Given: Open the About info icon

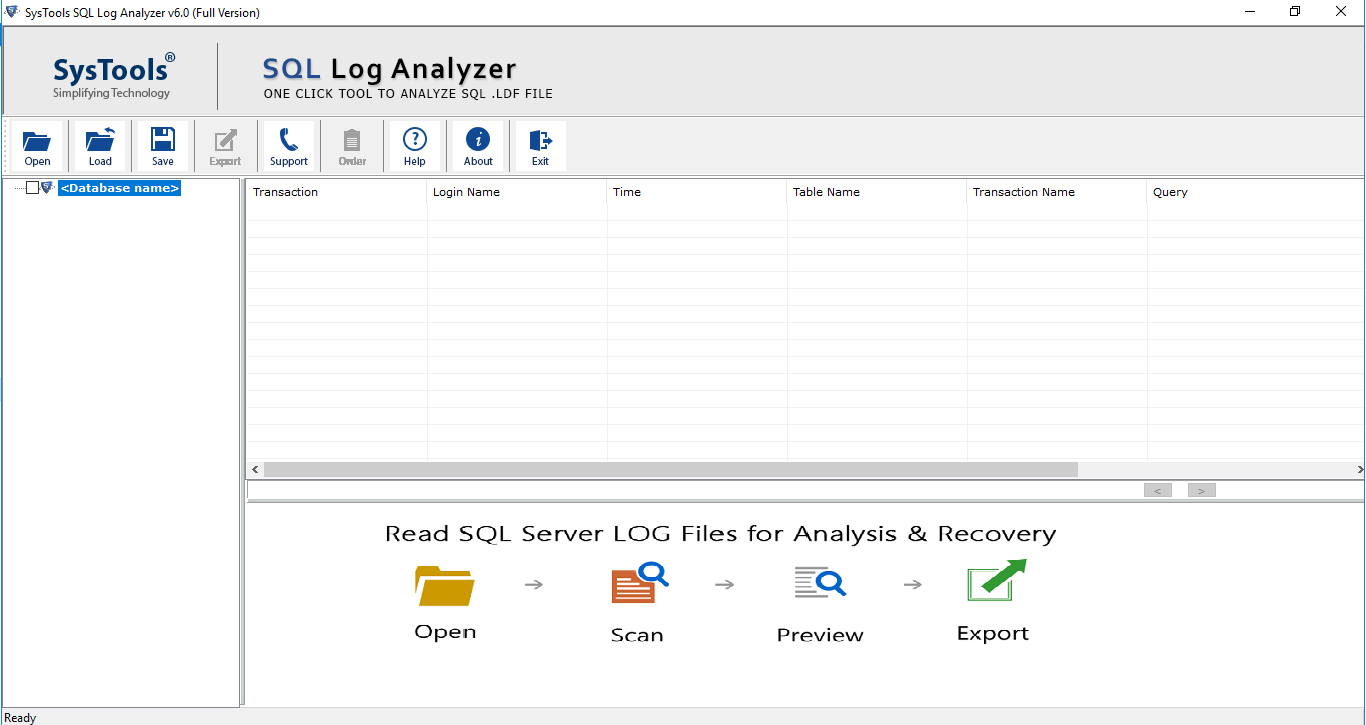Looking at the screenshot, I should [x=478, y=146].
